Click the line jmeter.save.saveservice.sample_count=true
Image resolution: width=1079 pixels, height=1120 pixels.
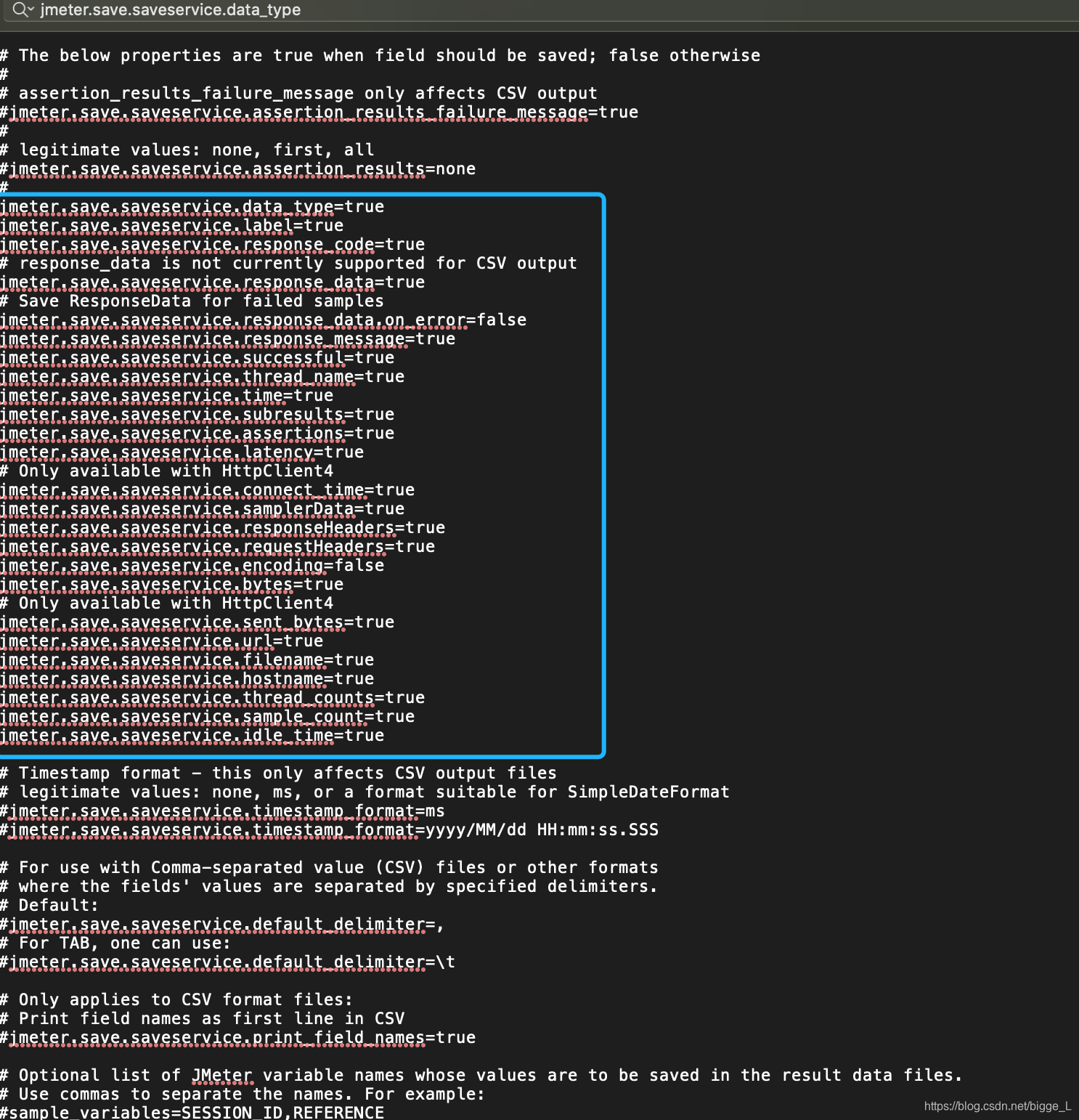coord(208,717)
